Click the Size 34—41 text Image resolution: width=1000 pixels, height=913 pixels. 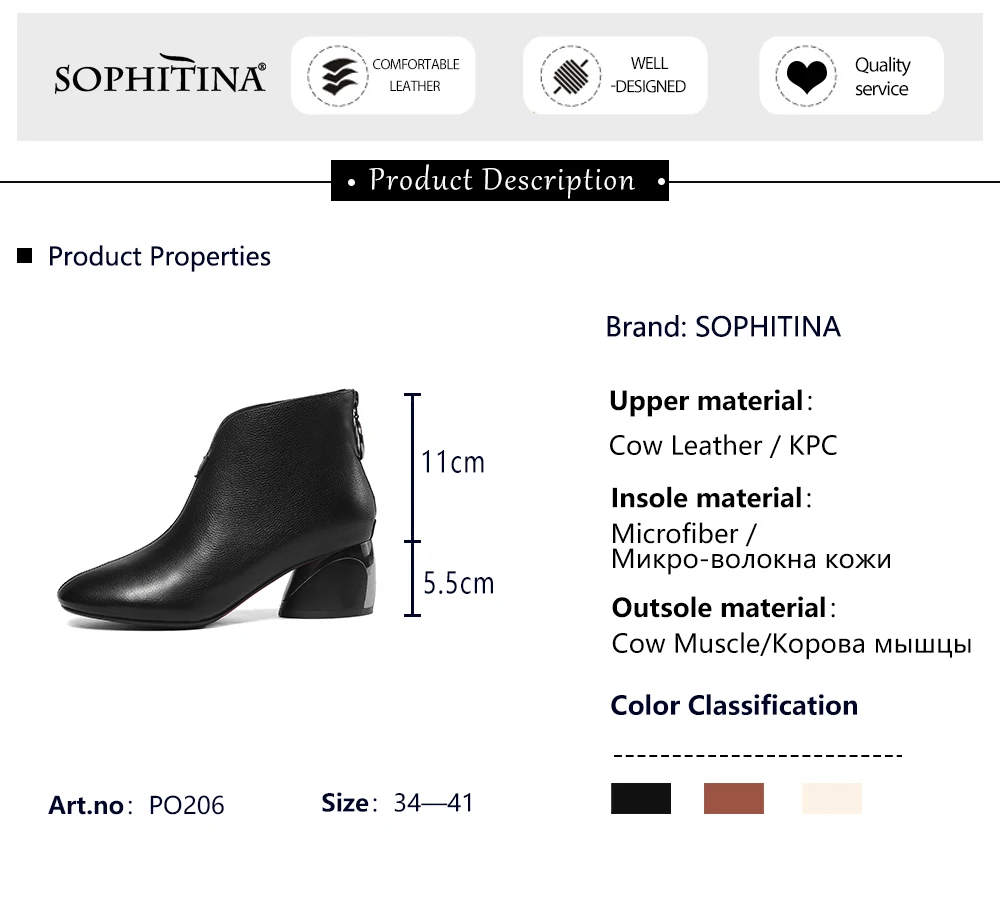[x=397, y=803]
